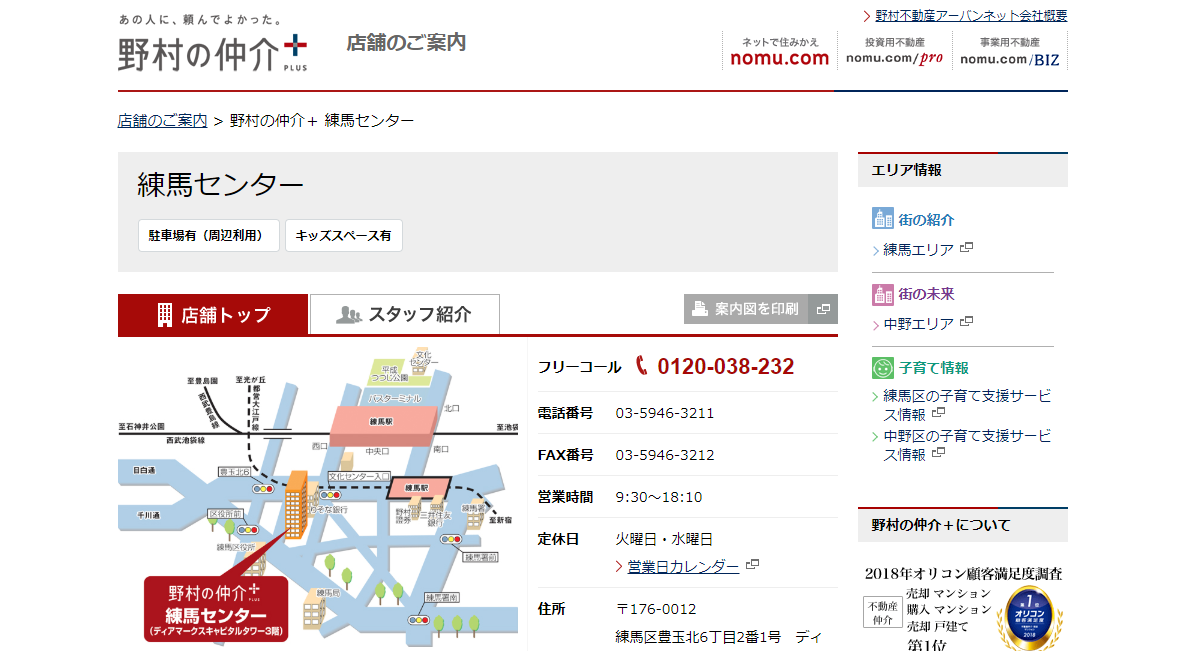Viewport: 1198px width, 657px height.
Task: Click the 練馬センター page heading
Action: click(x=220, y=185)
